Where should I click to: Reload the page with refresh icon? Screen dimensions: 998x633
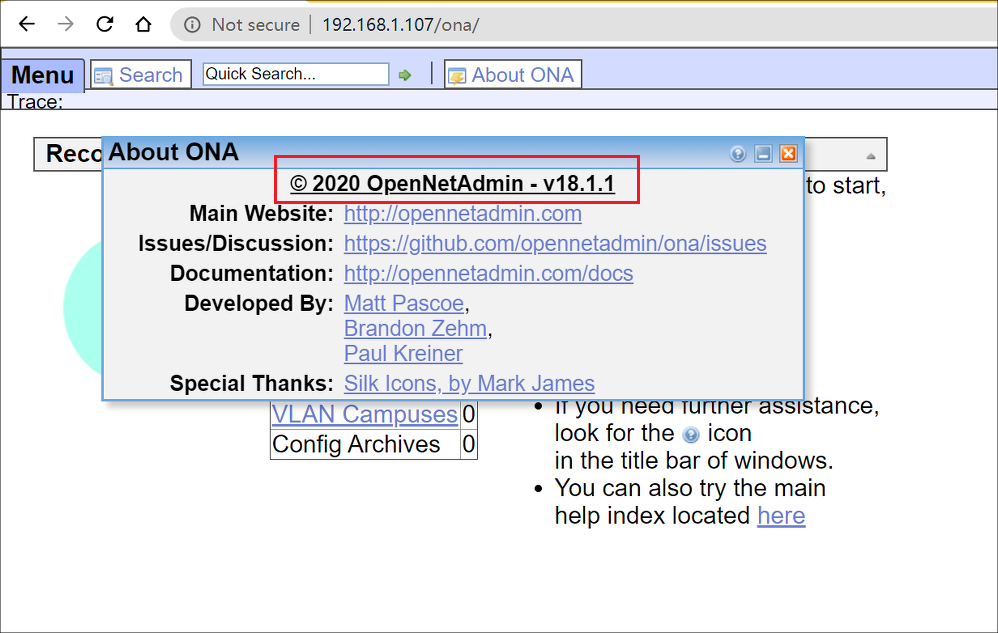pos(104,24)
